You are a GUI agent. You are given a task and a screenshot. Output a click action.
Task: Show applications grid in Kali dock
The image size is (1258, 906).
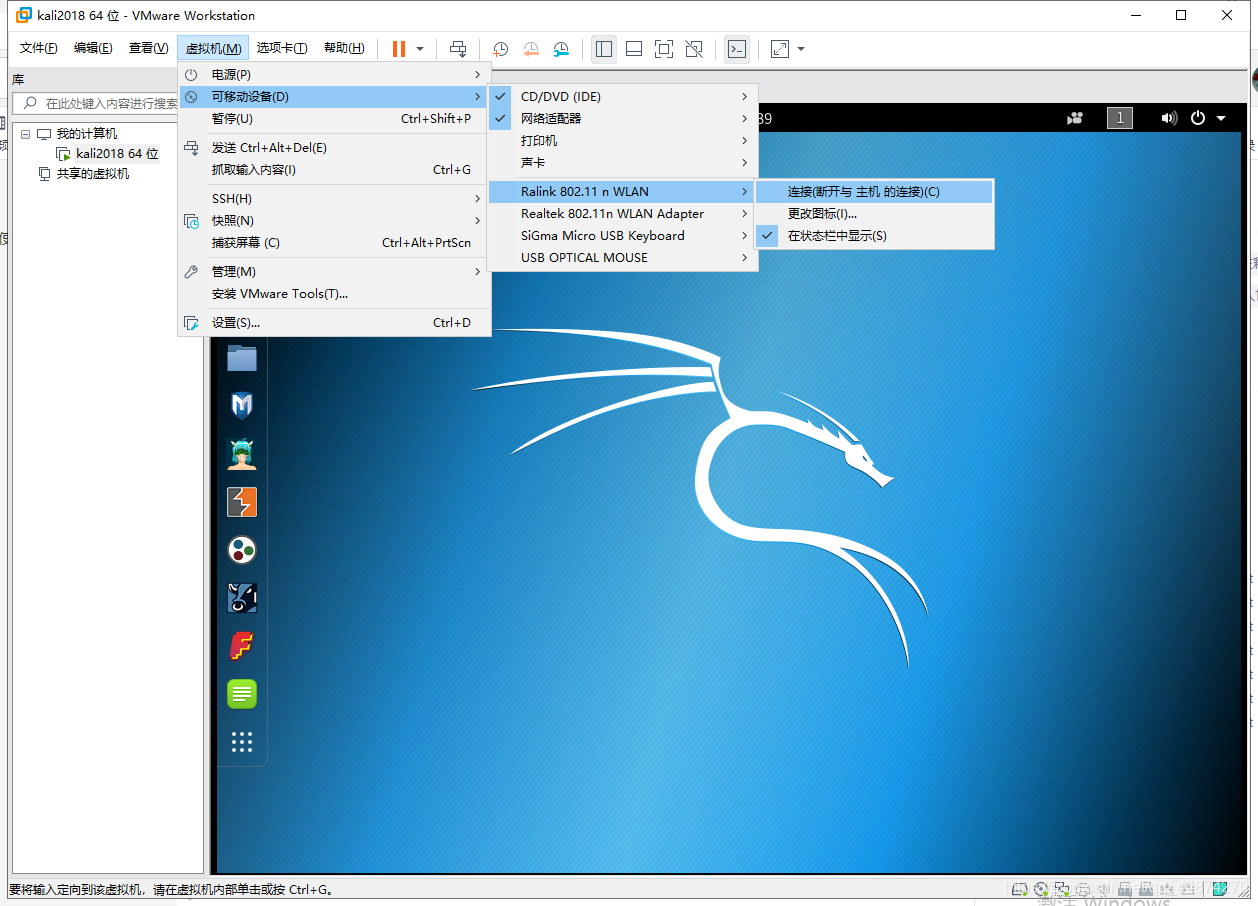[242, 742]
